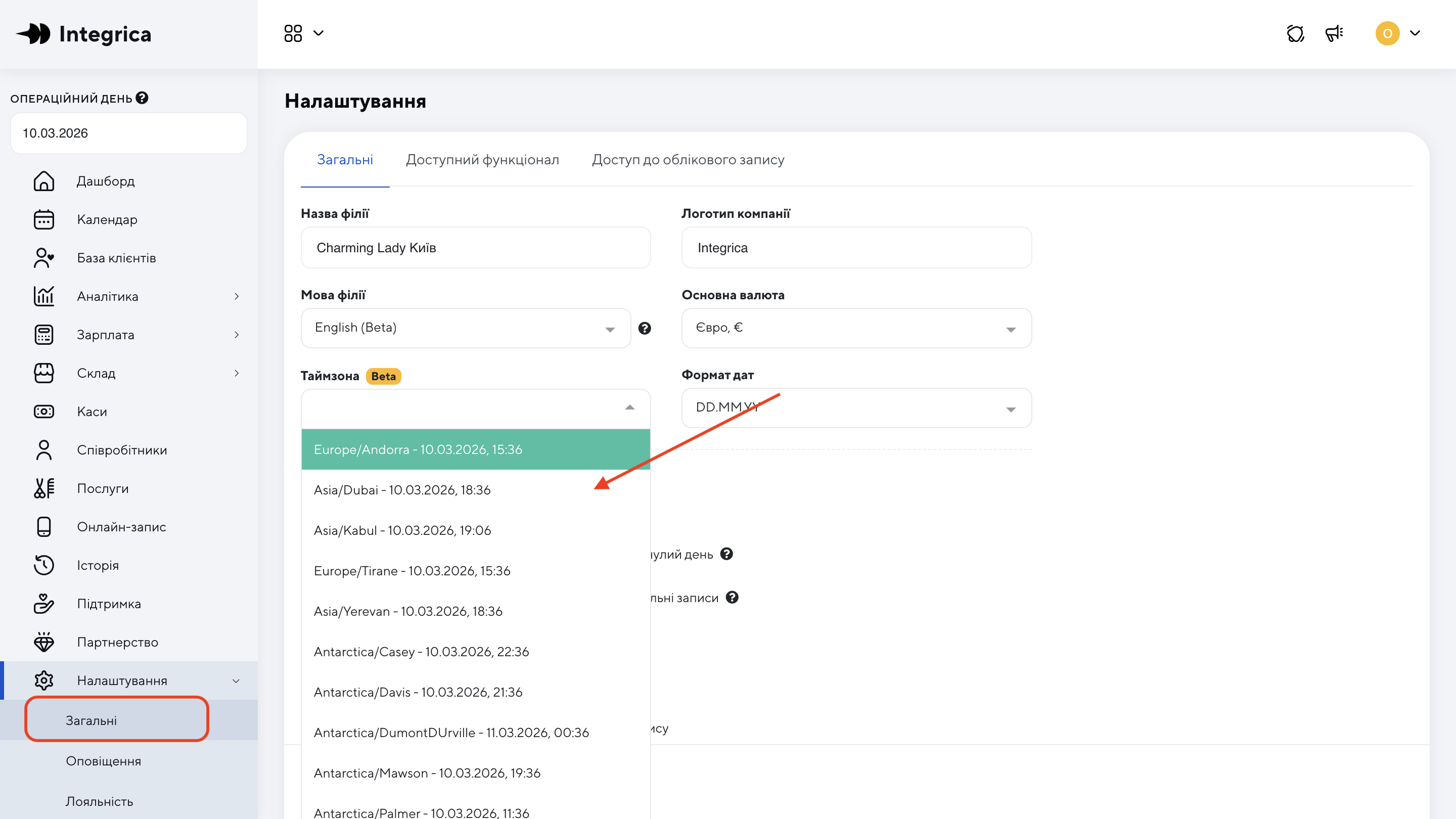Click the support chat icon in header
Image resolution: width=1456 pixels, height=819 pixels.
coord(1295,33)
